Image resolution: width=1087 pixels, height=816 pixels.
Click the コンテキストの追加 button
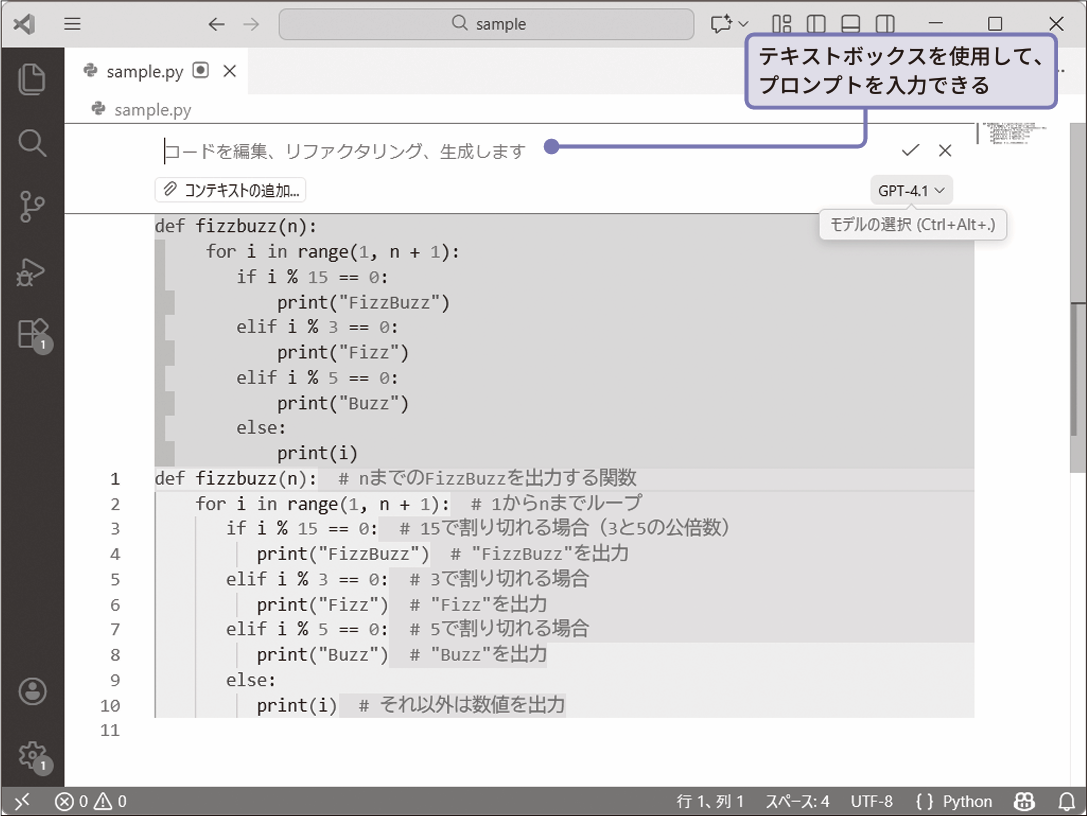coord(231,190)
